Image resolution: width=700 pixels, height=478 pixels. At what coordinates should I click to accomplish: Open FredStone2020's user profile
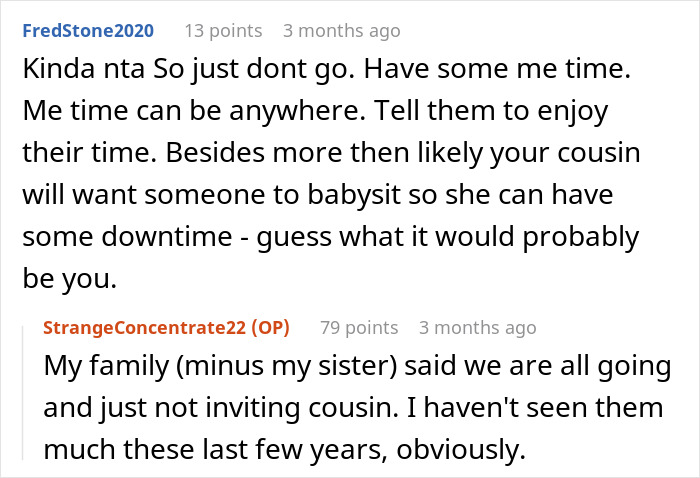tap(86, 32)
